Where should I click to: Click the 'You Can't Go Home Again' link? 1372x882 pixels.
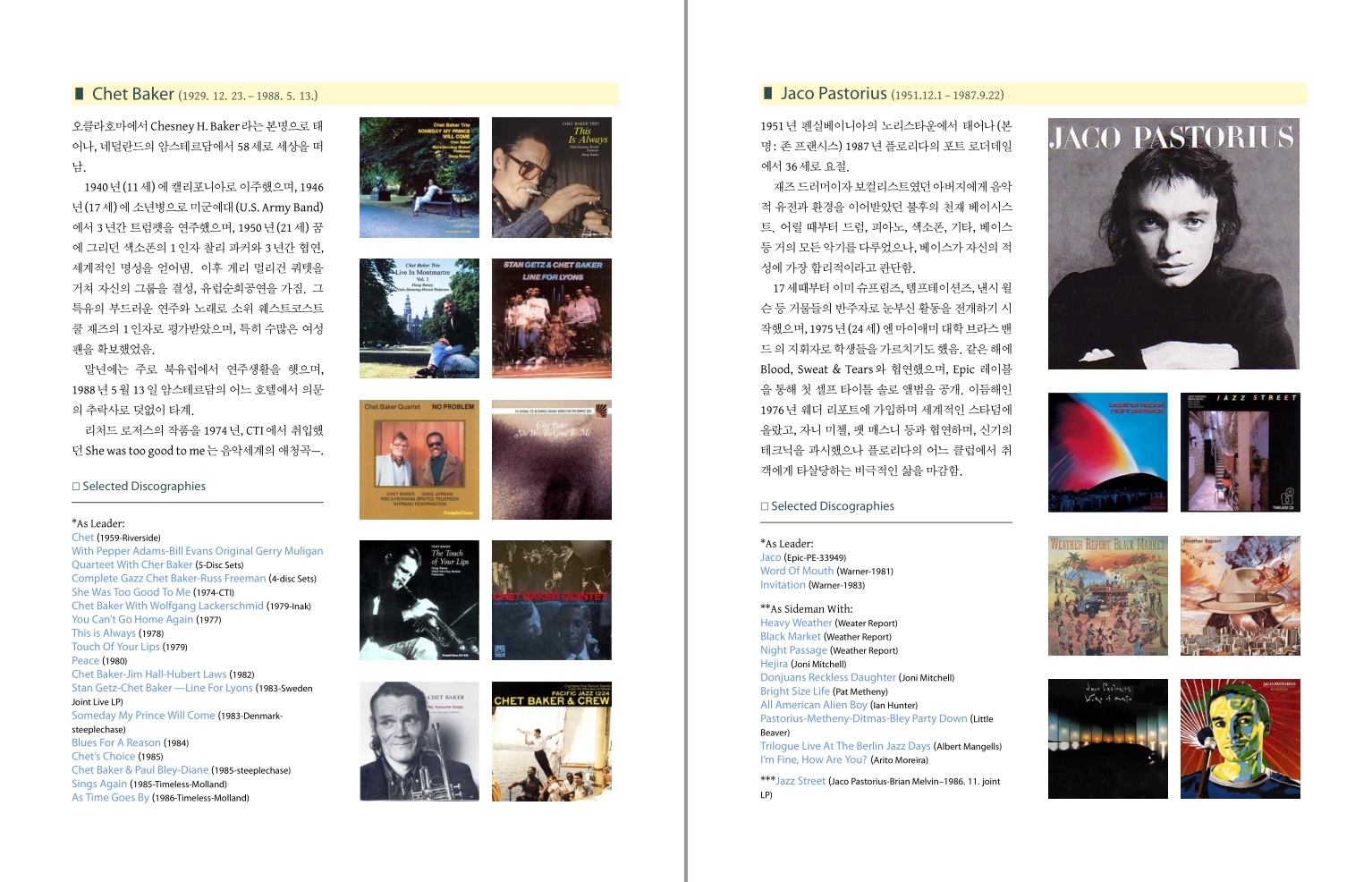(x=132, y=619)
